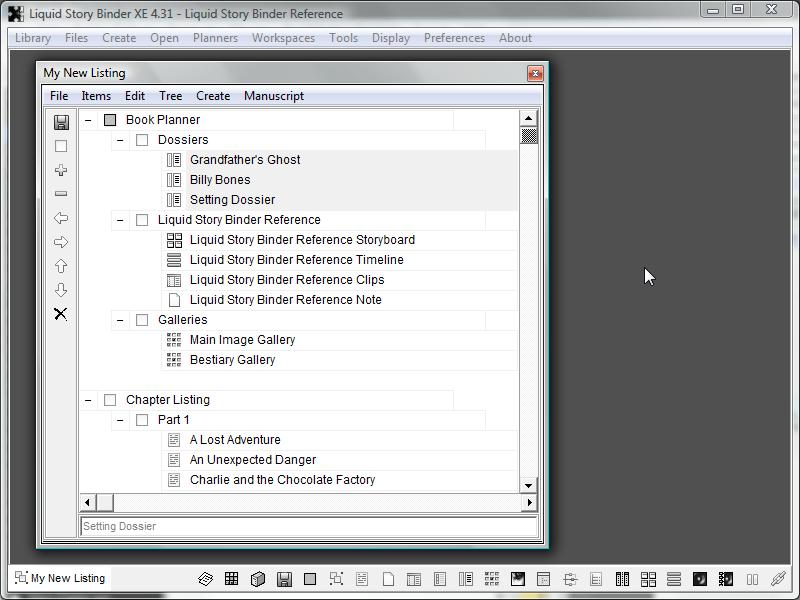
Task: Select the Billy Bones dossier
Action: coord(220,180)
